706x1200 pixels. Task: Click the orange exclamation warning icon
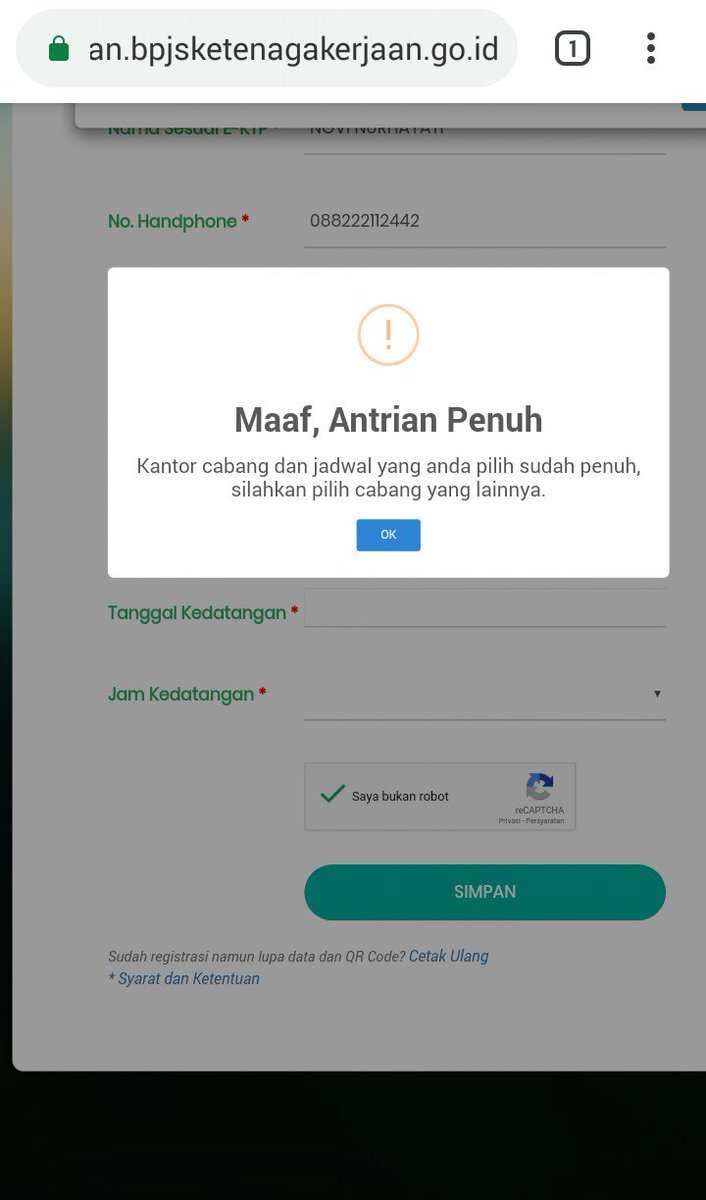coord(388,335)
